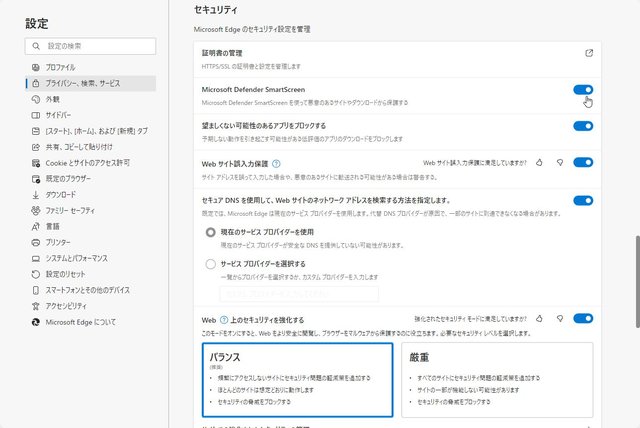640x428 pixels.
Task: Select サービス プロバイダーを選択する radio button
Action: 211,264
